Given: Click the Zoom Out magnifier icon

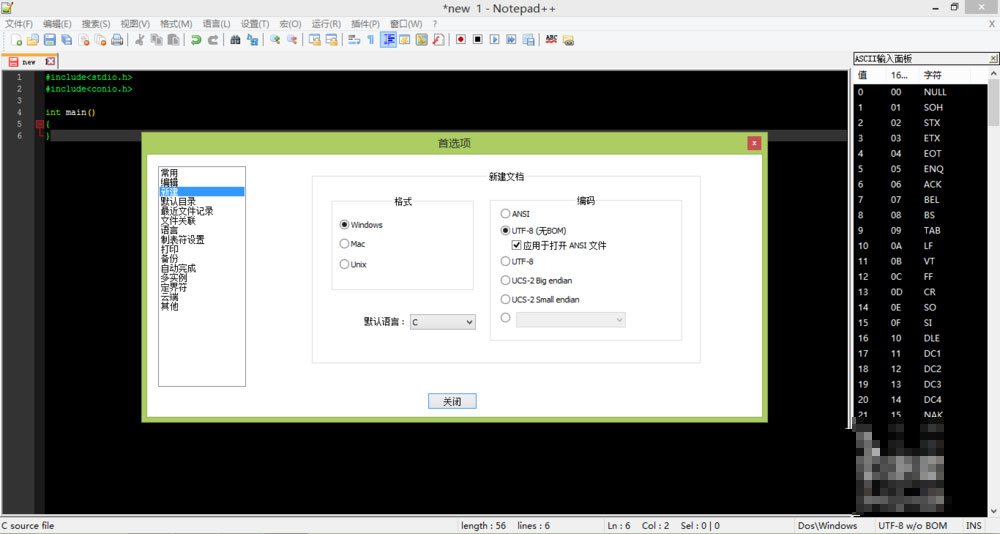Looking at the screenshot, I should (x=292, y=40).
